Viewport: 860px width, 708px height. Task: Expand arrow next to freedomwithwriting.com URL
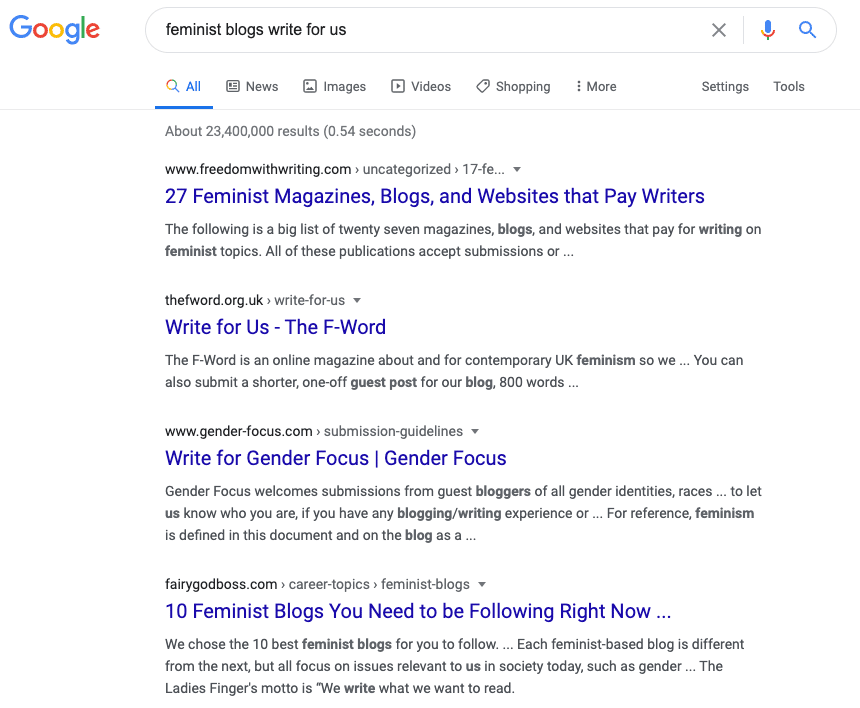tap(517, 169)
